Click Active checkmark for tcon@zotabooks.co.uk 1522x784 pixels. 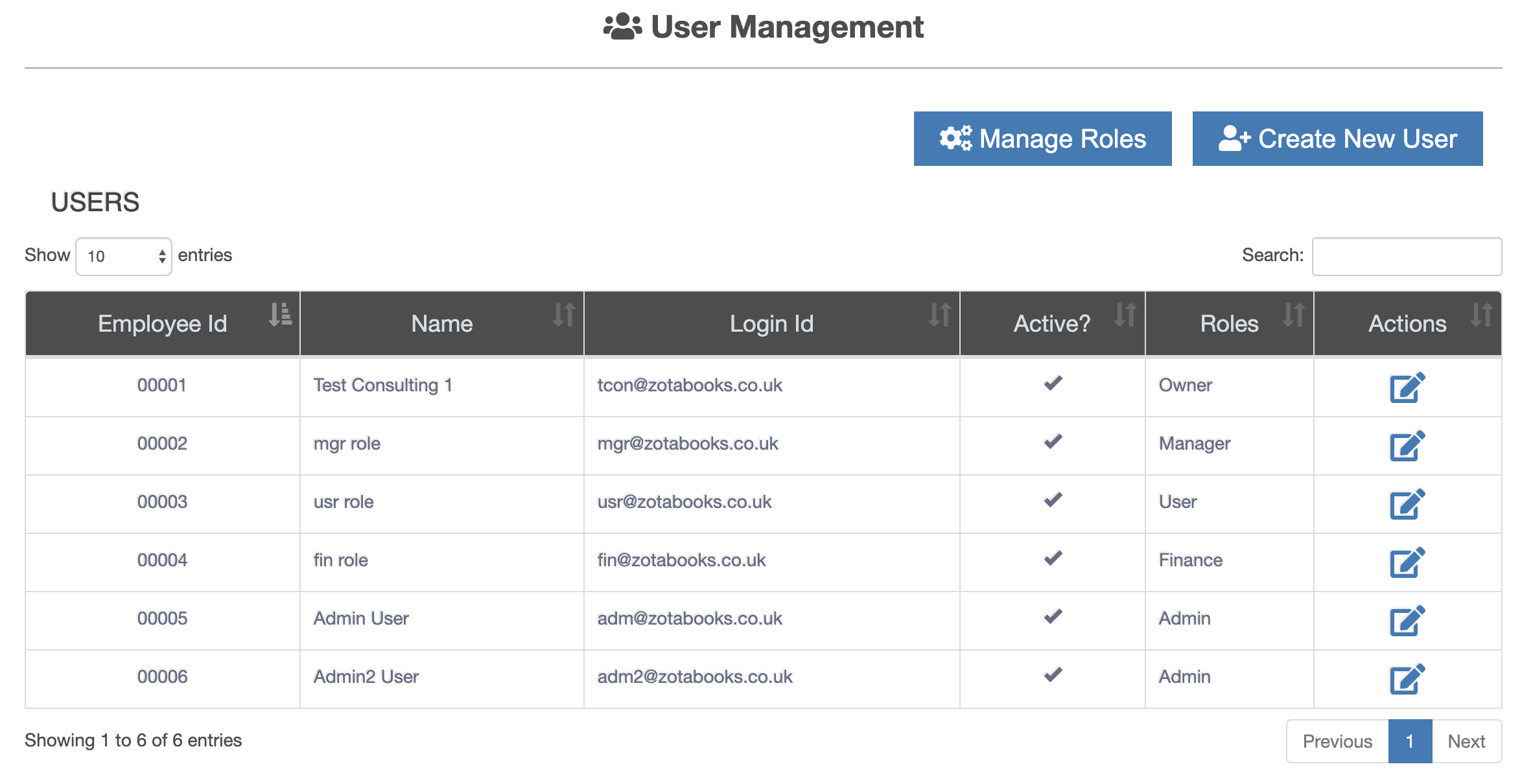[1053, 384]
